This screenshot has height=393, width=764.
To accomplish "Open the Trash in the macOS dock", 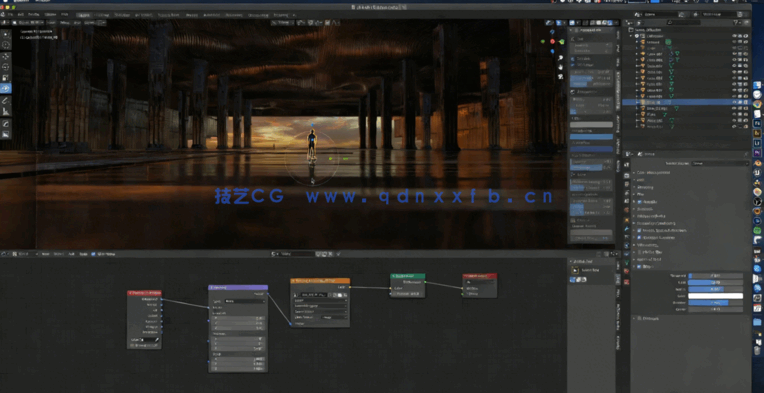I will coord(758,350).
